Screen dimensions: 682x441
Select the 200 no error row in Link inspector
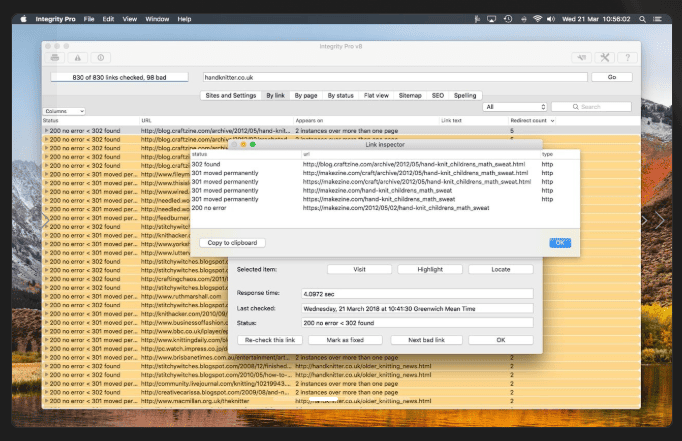385,208
